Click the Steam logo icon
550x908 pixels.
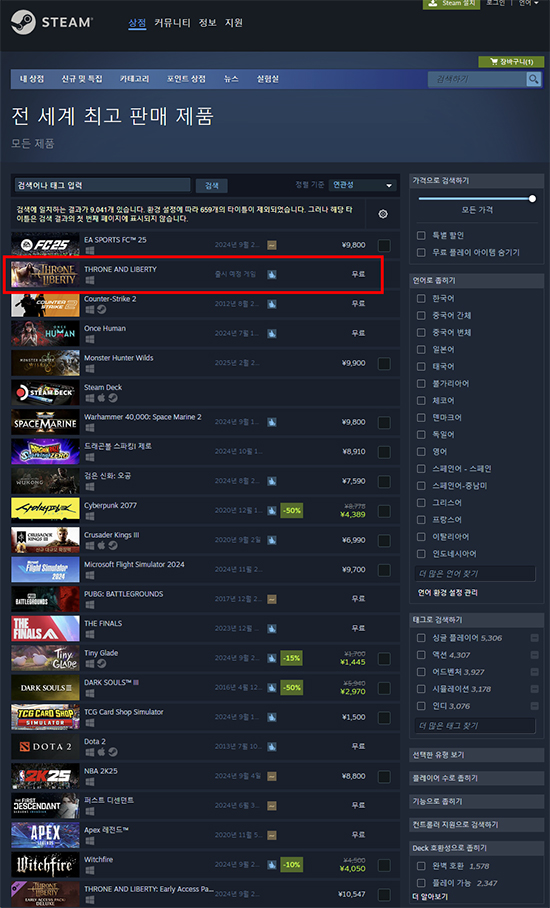tap(23, 23)
